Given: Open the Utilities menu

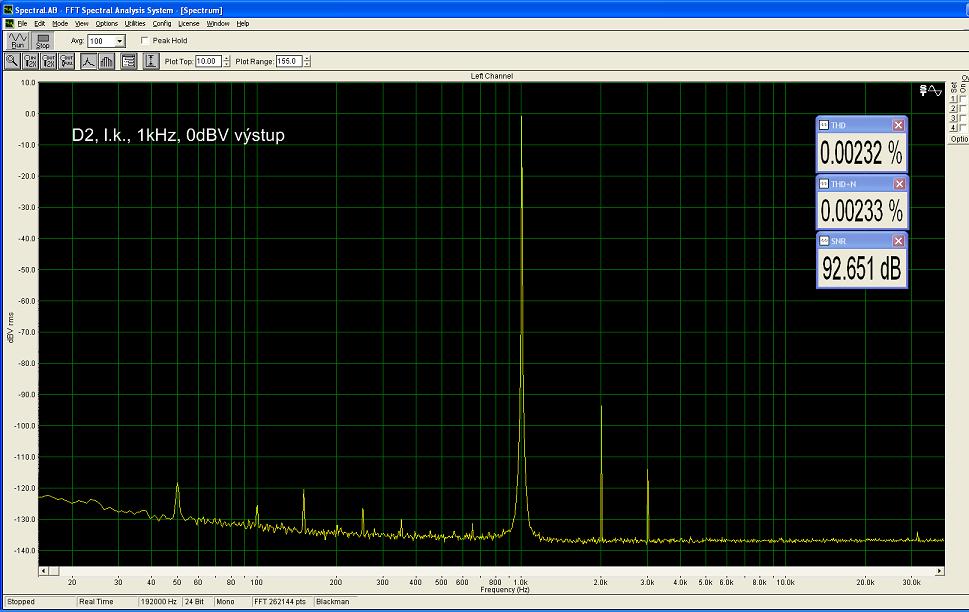Looking at the screenshot, I should [x=135, y=23].
